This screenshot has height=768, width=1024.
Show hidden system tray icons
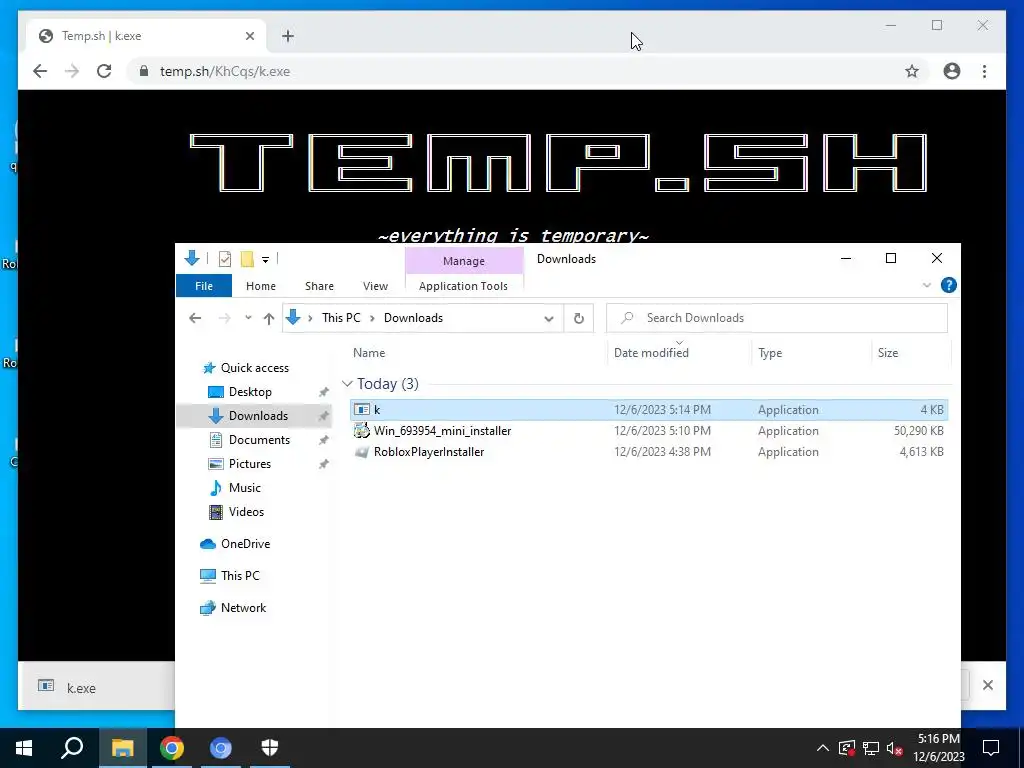tap(823, 748)
